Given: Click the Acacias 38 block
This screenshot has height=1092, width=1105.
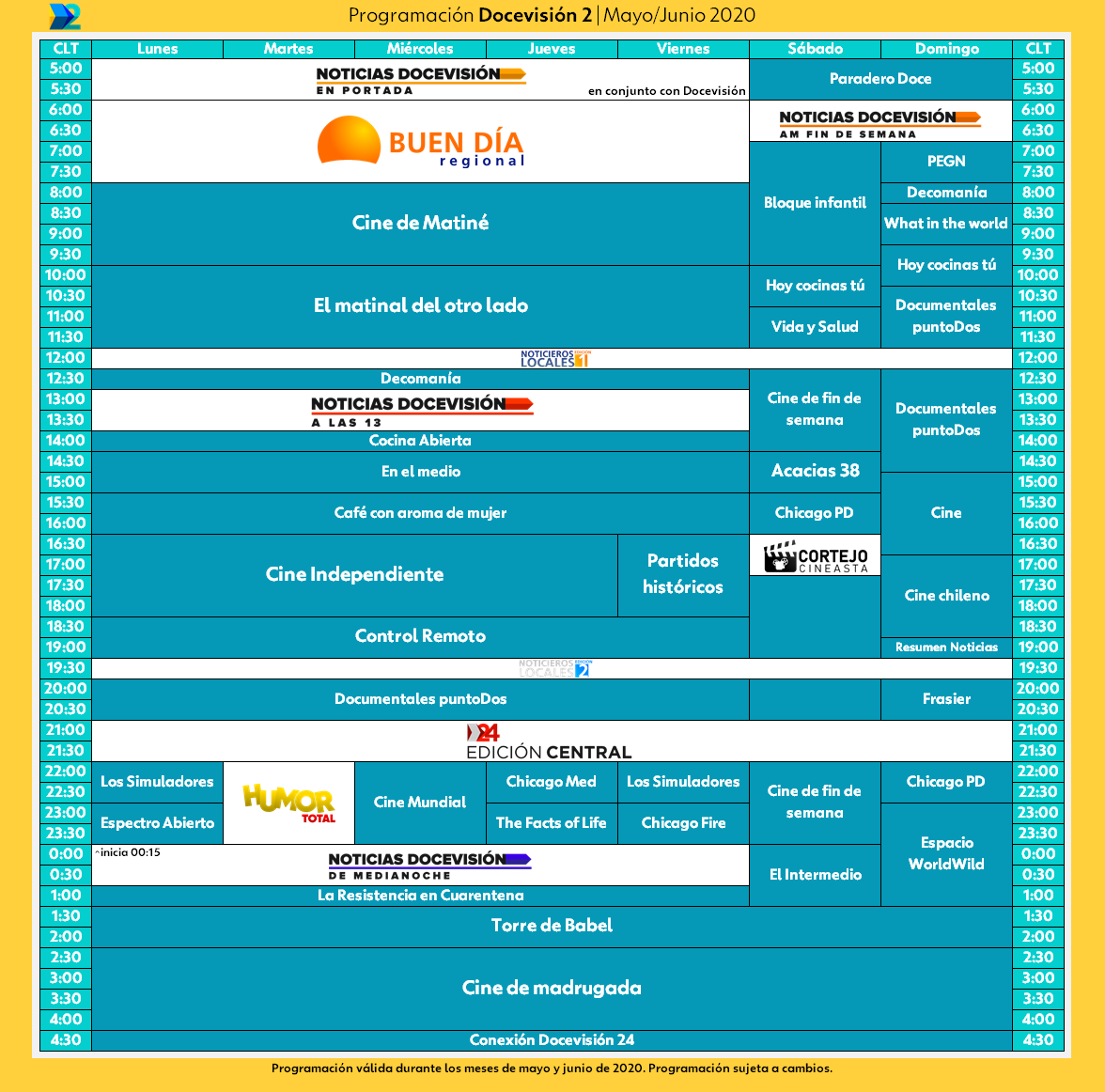Looking at the screenshot, I should point(816,473).
